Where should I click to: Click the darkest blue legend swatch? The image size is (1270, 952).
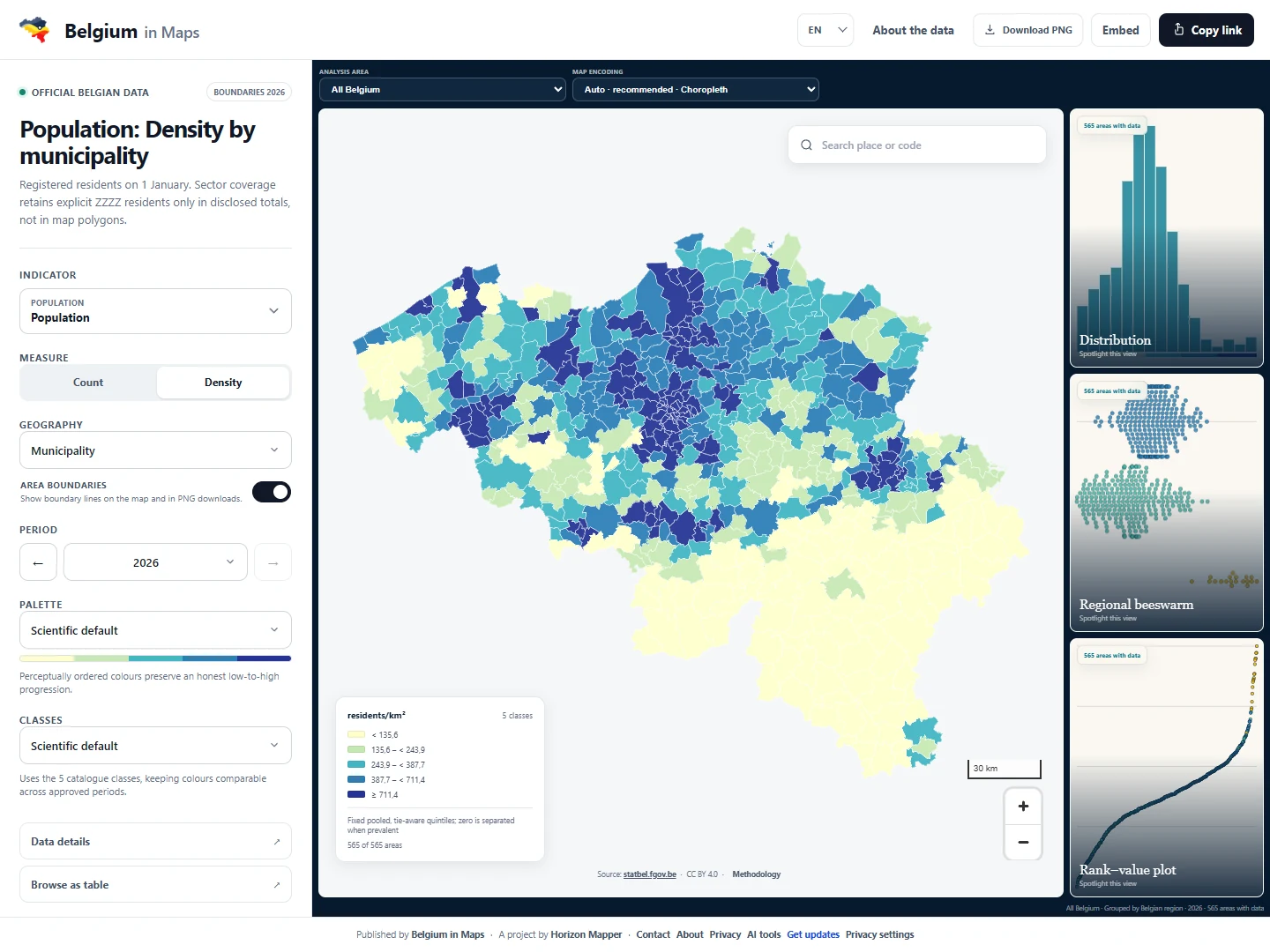356,794
